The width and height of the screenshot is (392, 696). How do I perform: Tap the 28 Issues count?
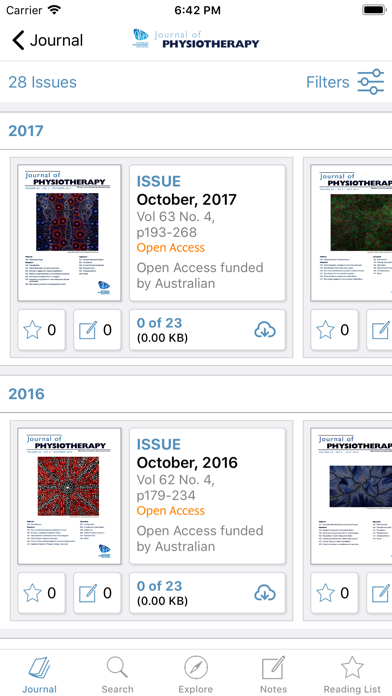(42, 82)
